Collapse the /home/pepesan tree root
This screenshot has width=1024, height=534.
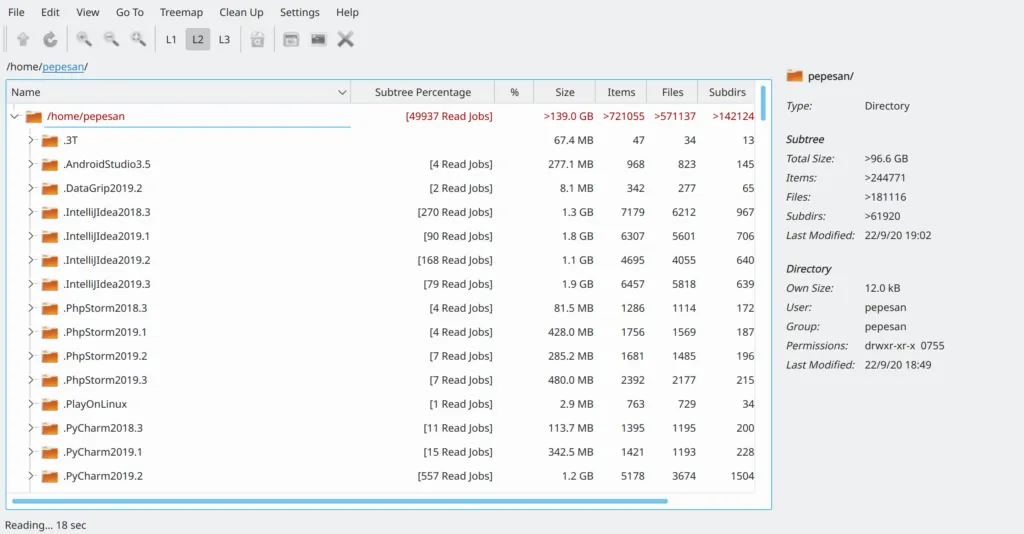tap(15, 116)
